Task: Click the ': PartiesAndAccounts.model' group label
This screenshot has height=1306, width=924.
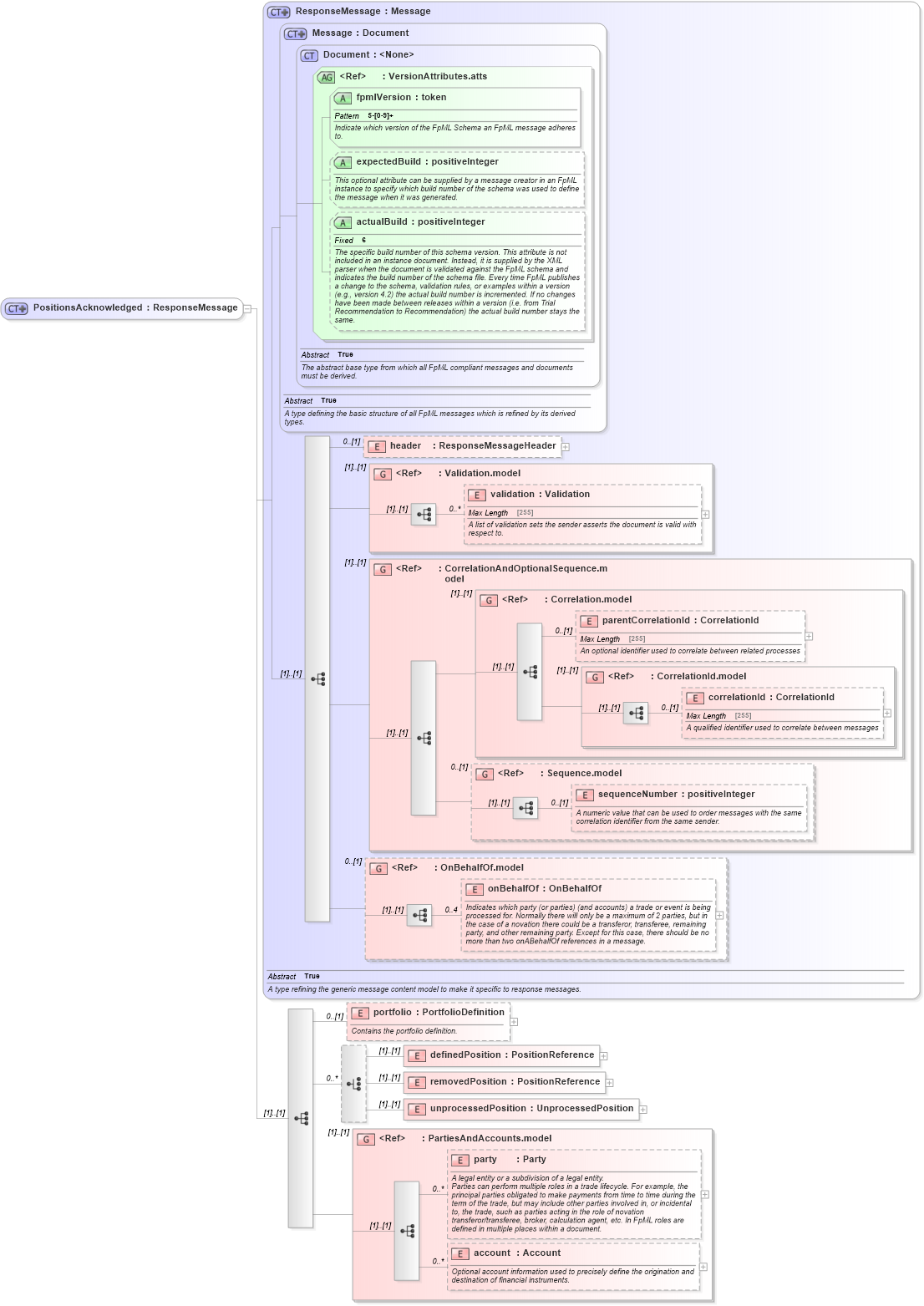Action: [x=487, y=1139]
